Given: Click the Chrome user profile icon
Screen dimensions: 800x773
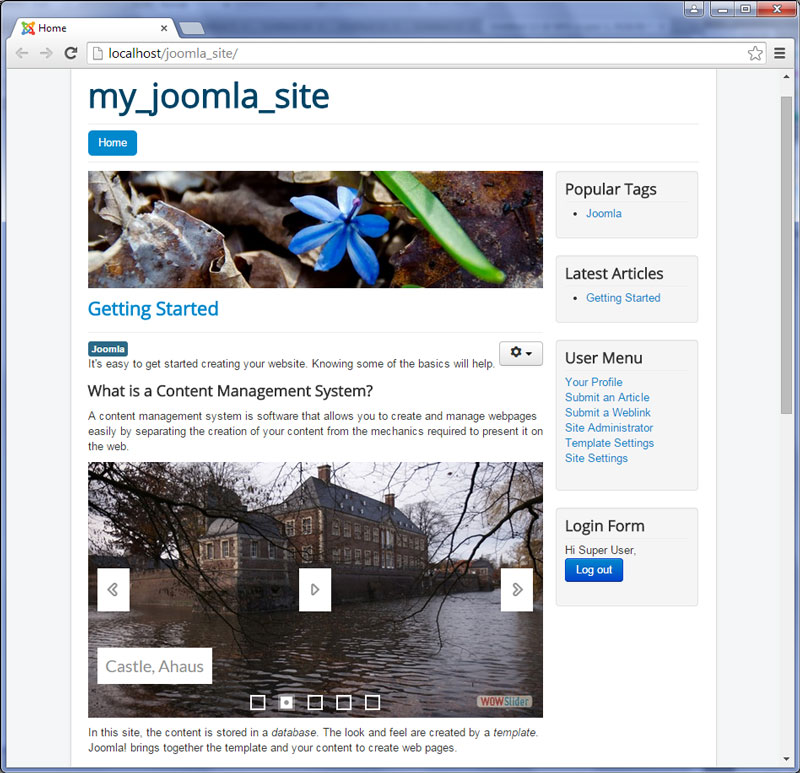Looking at the screenshot, I should (x=694, y=9).
